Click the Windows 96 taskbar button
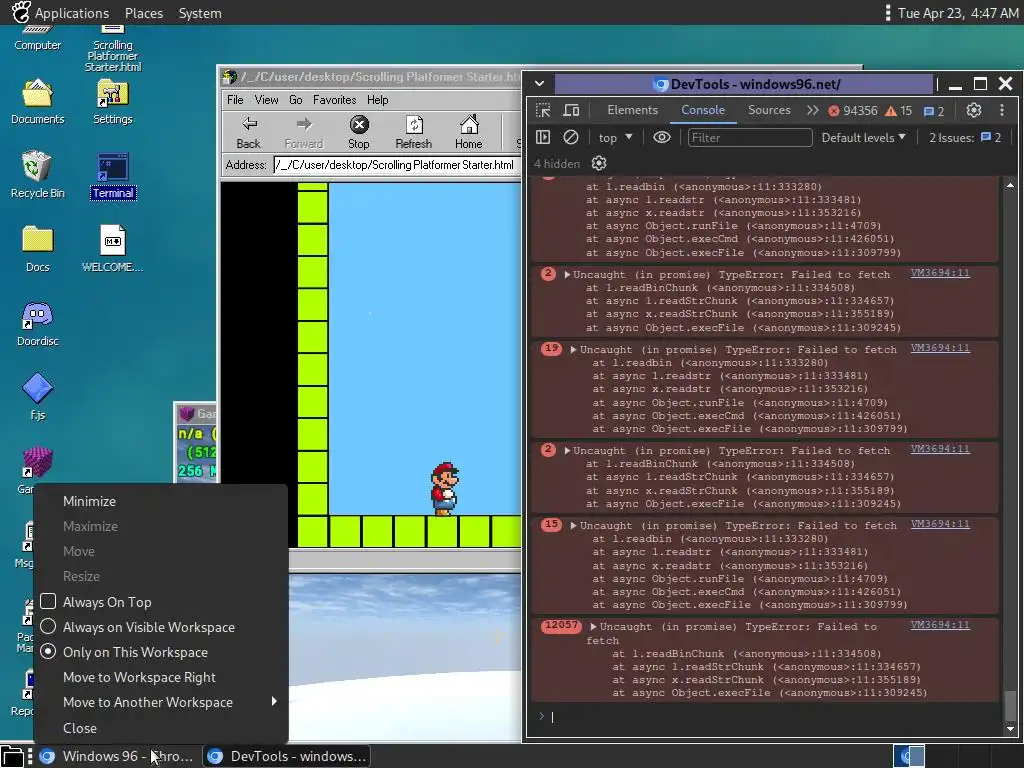 [118, 756]
